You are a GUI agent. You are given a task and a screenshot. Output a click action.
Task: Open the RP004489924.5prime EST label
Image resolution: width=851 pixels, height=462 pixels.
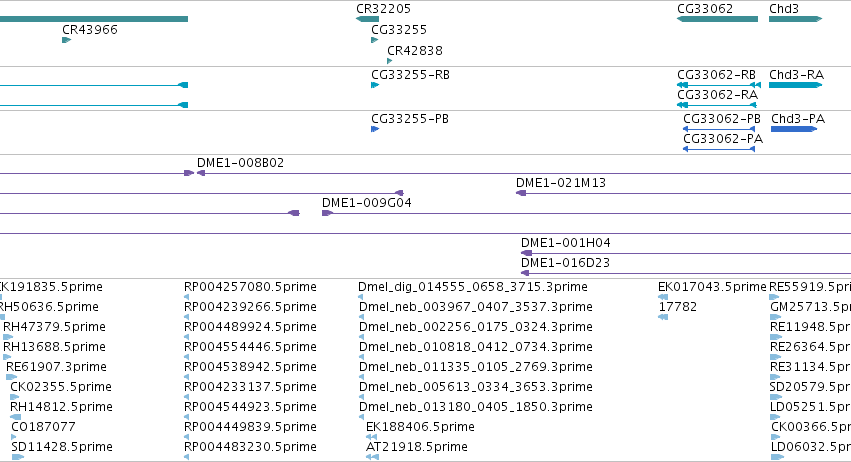tap(250, 327)
